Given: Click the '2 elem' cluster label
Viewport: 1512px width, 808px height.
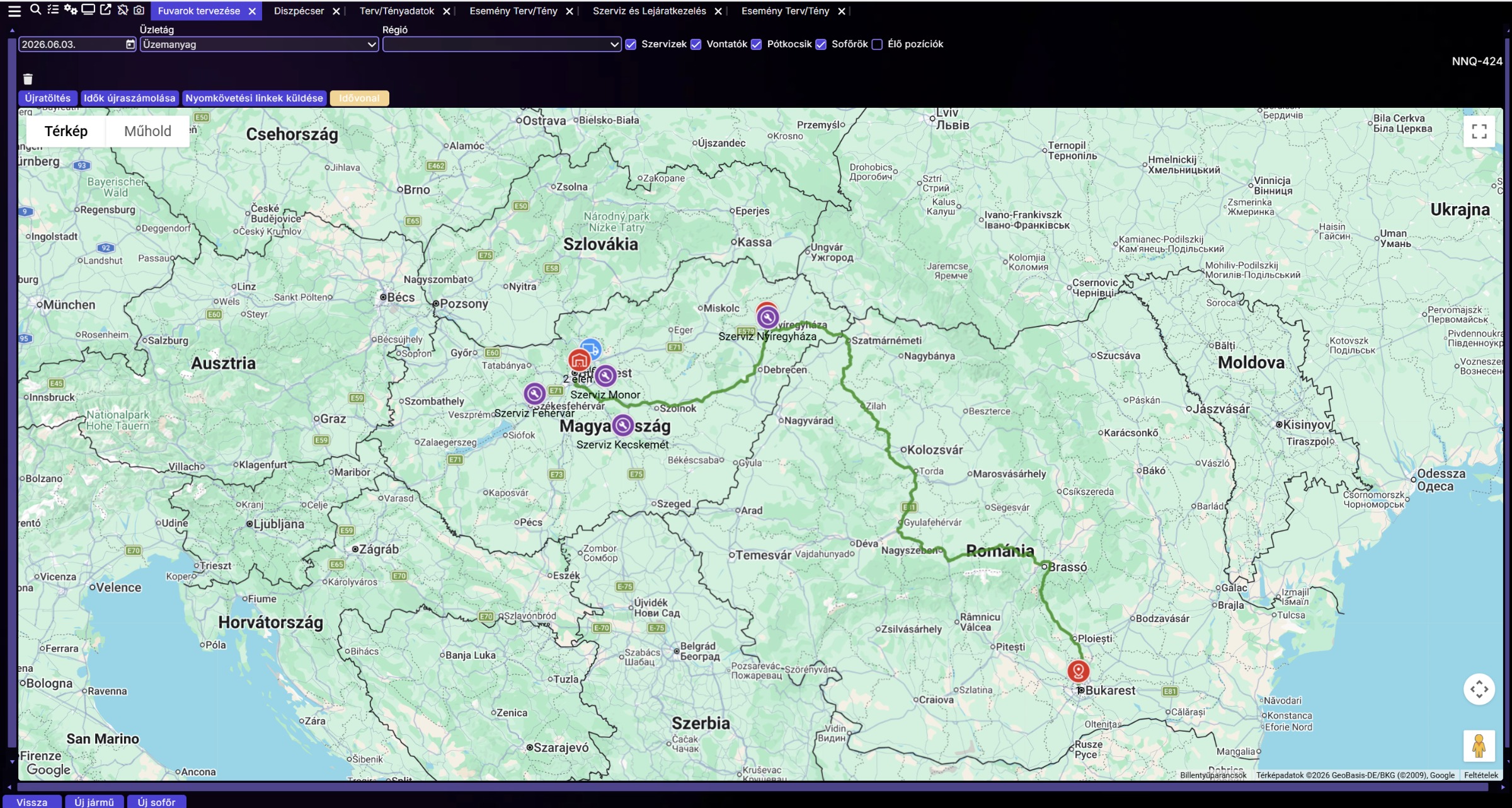Looking at the screenshot, I should click(578, 379).
